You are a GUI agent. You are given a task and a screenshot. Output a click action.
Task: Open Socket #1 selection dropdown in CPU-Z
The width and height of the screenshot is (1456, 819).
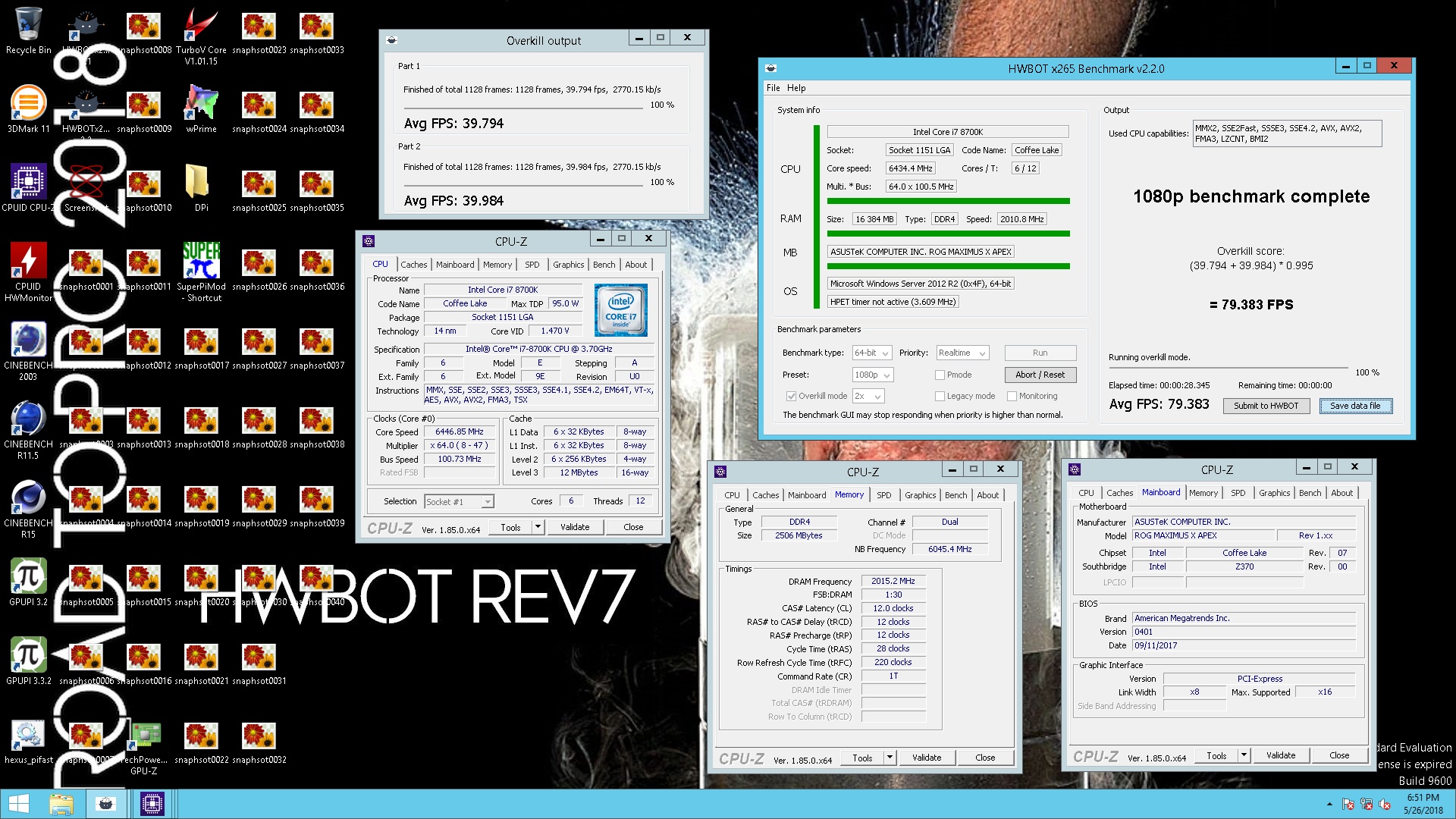[459, 501]
